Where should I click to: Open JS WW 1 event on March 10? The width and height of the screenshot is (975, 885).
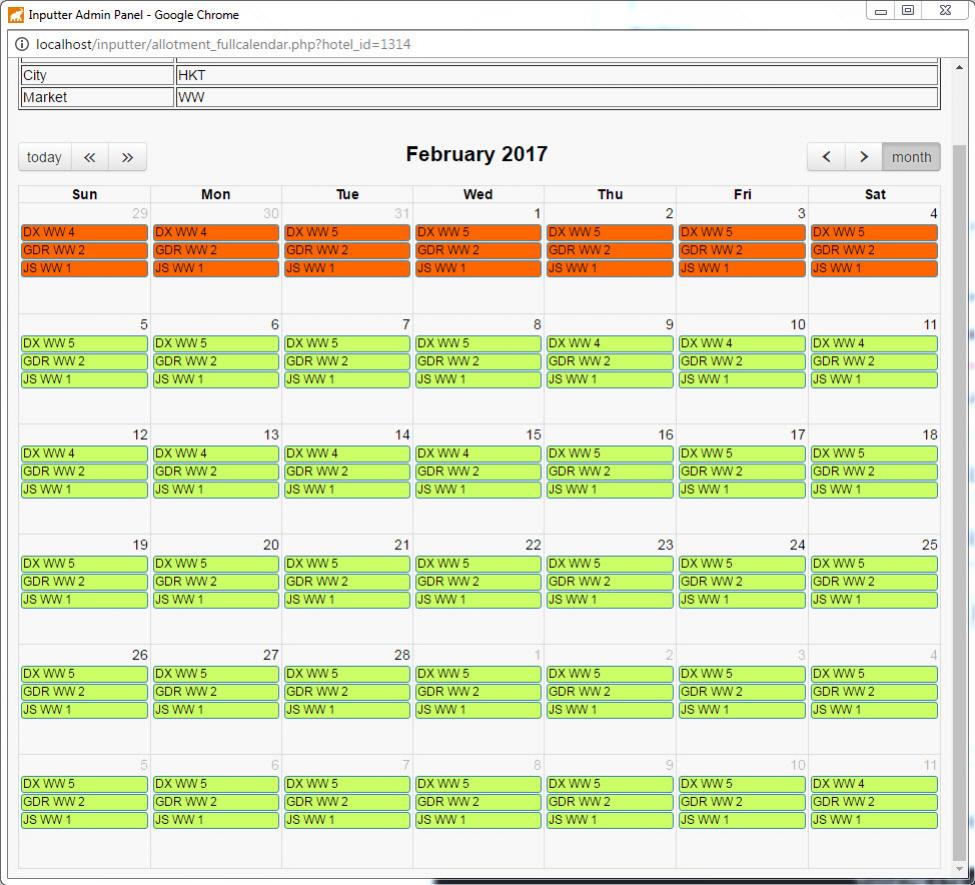pos(742,820)
